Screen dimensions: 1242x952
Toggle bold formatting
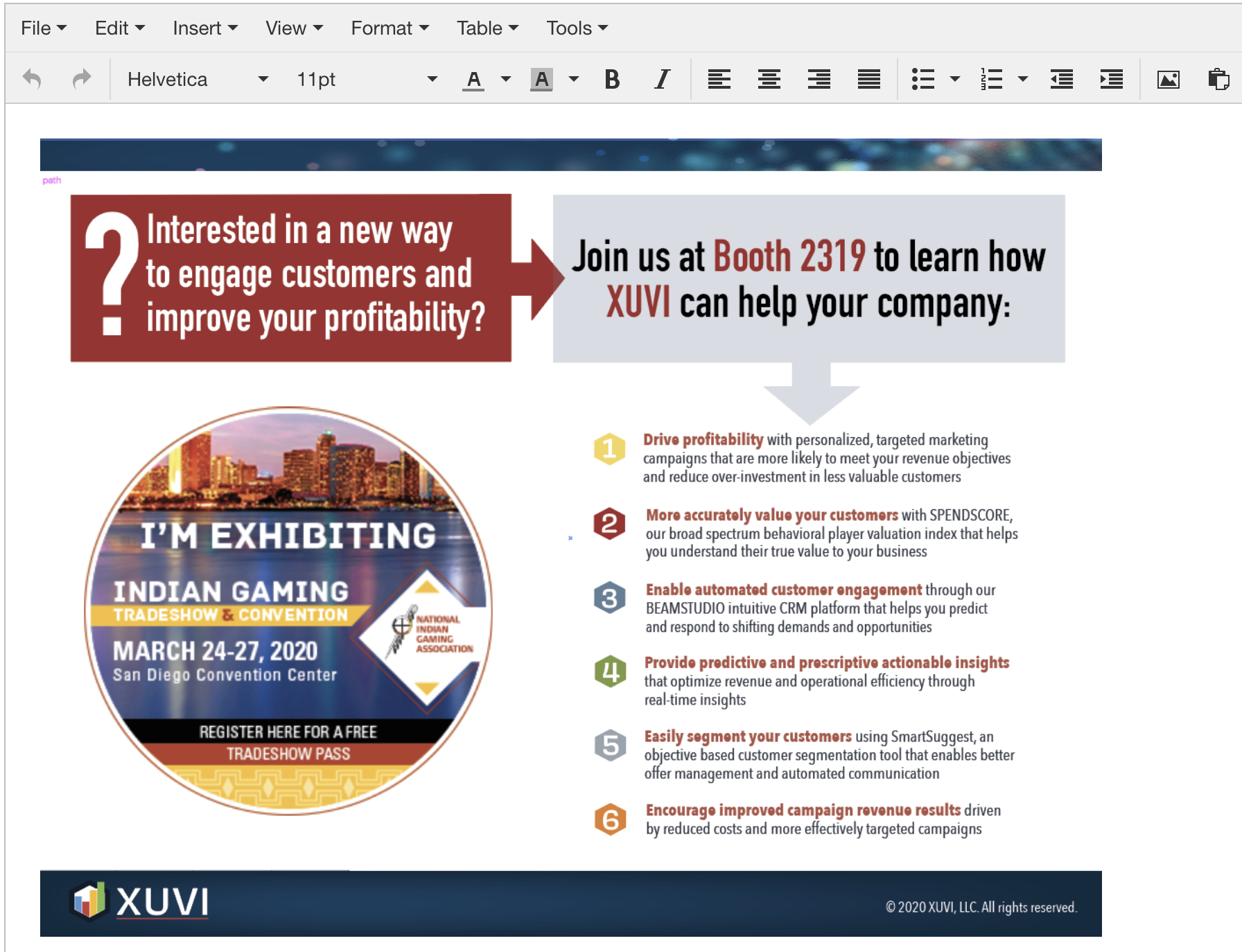[x=612, y=80]
